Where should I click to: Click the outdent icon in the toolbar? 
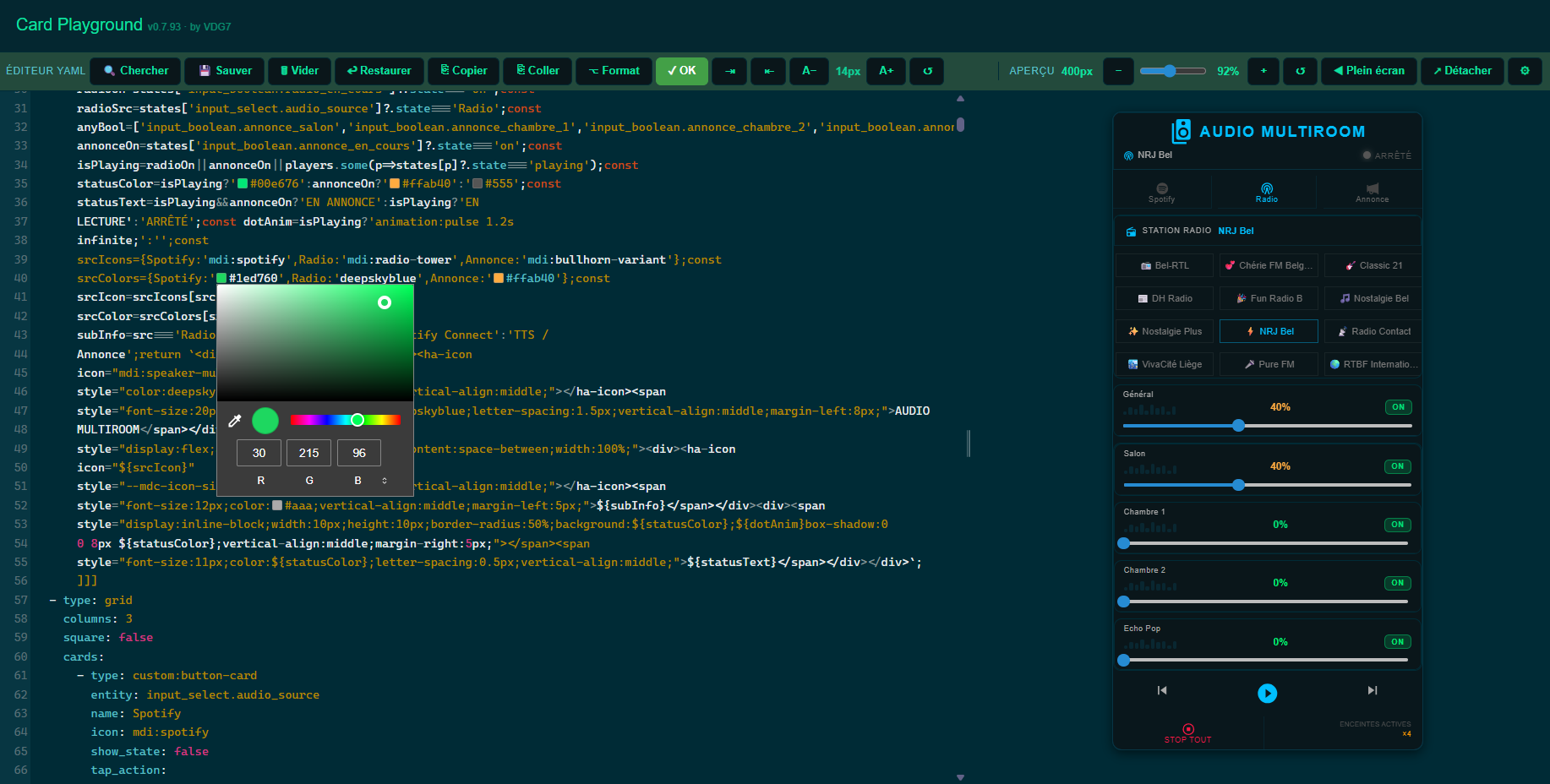768,71
